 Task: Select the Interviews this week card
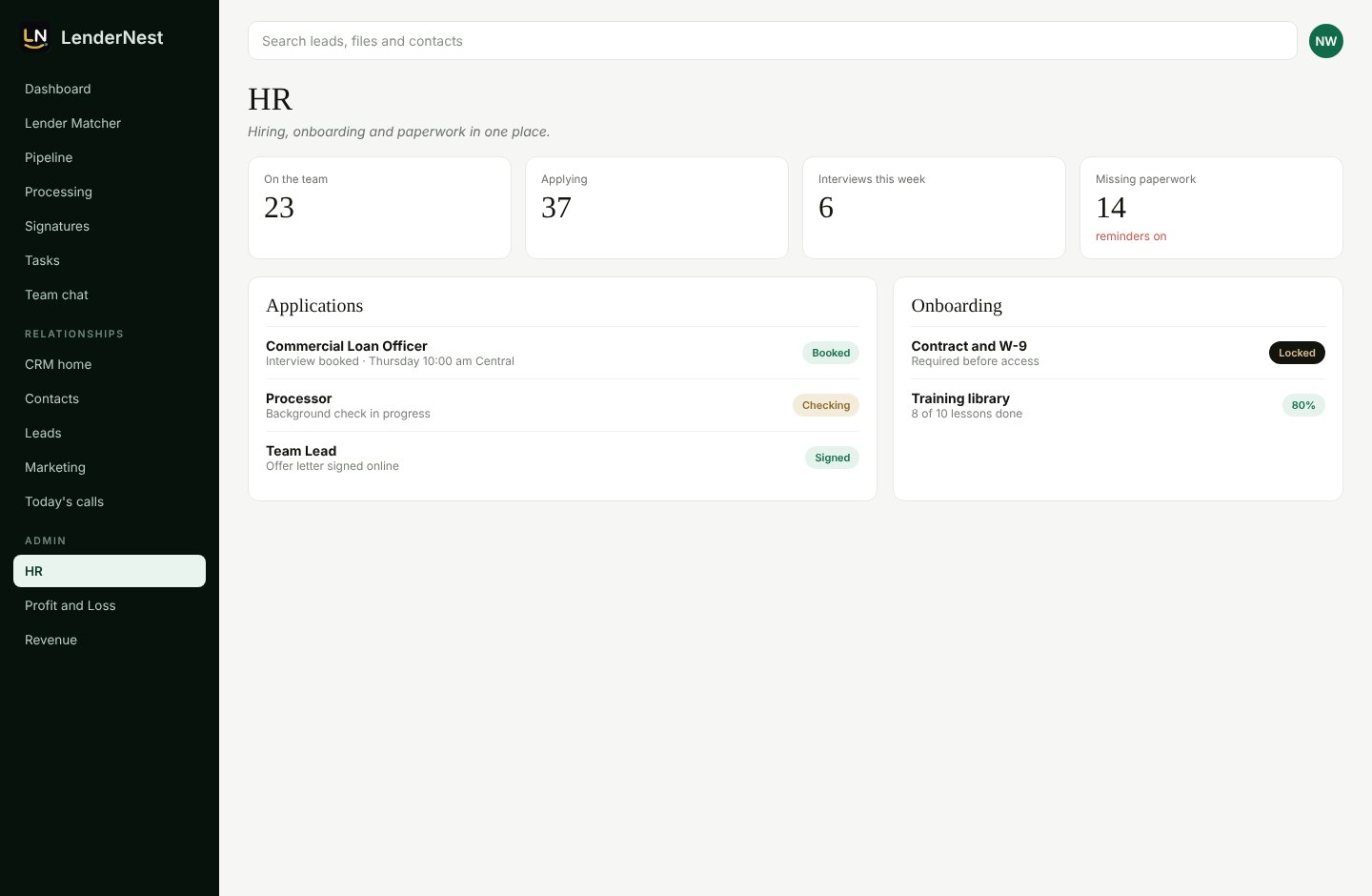coord(934,208)
